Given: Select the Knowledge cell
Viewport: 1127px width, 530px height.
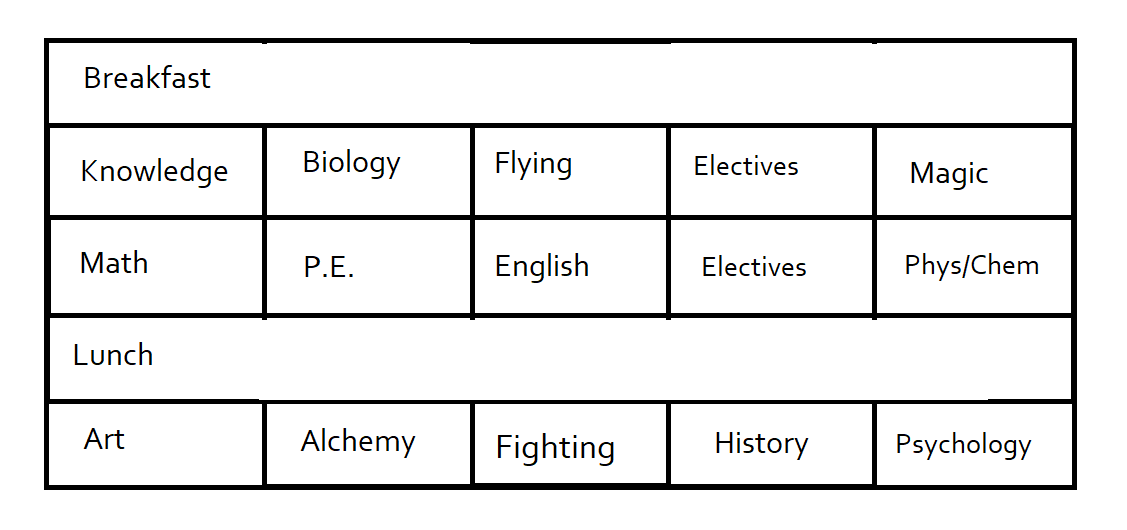Looking at the screenshot, I should 156,171.
